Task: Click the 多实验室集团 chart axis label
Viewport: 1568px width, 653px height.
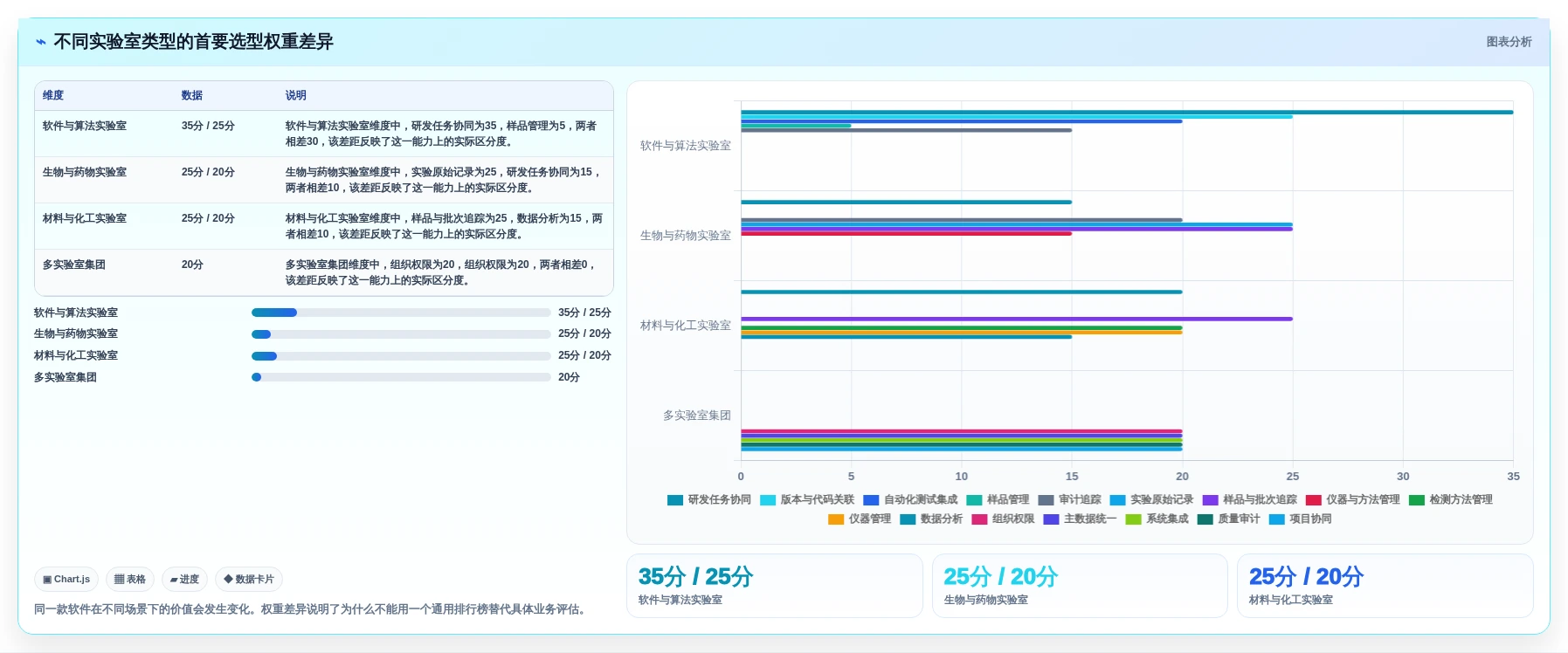Action: (x=696, y=416)
